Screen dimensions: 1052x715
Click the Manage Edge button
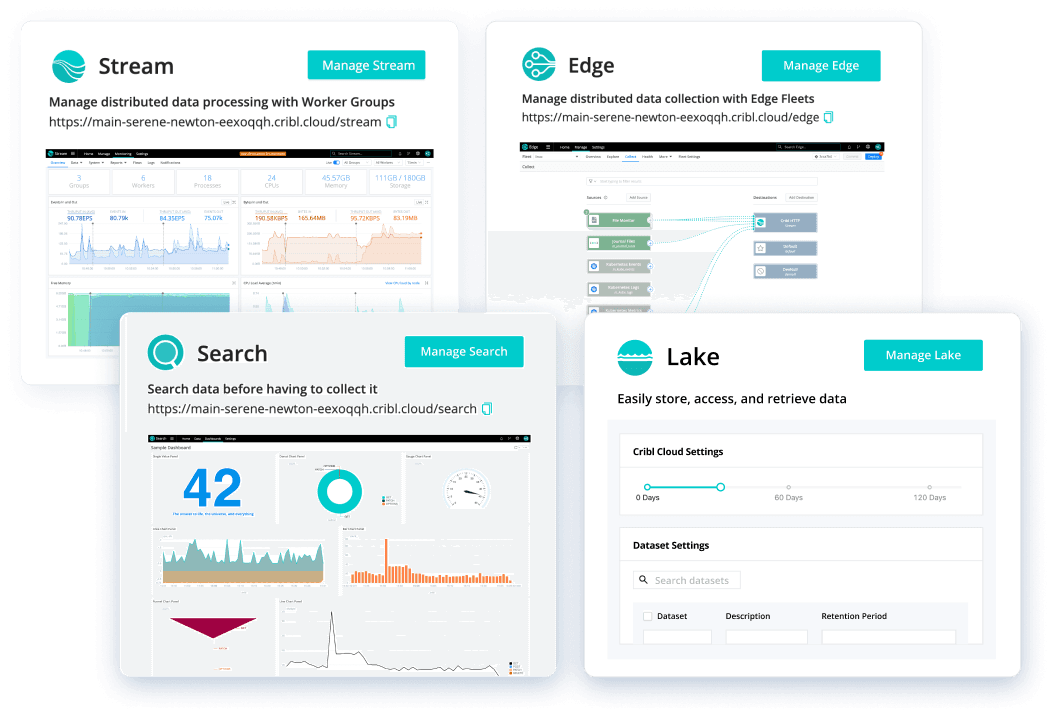pyautogui.click(x=821, y=65)
